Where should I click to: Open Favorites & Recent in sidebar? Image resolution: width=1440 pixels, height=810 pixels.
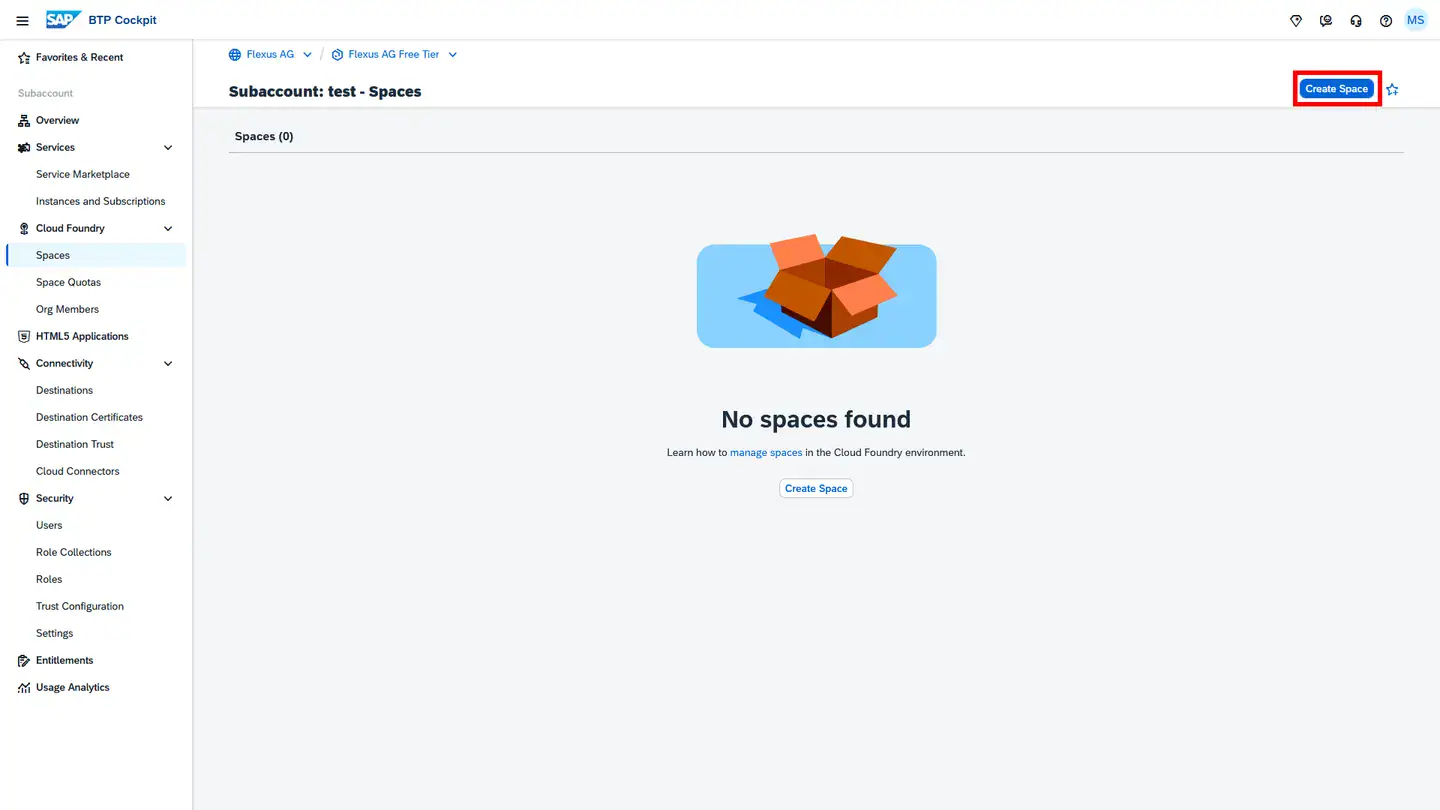point(79,57)
